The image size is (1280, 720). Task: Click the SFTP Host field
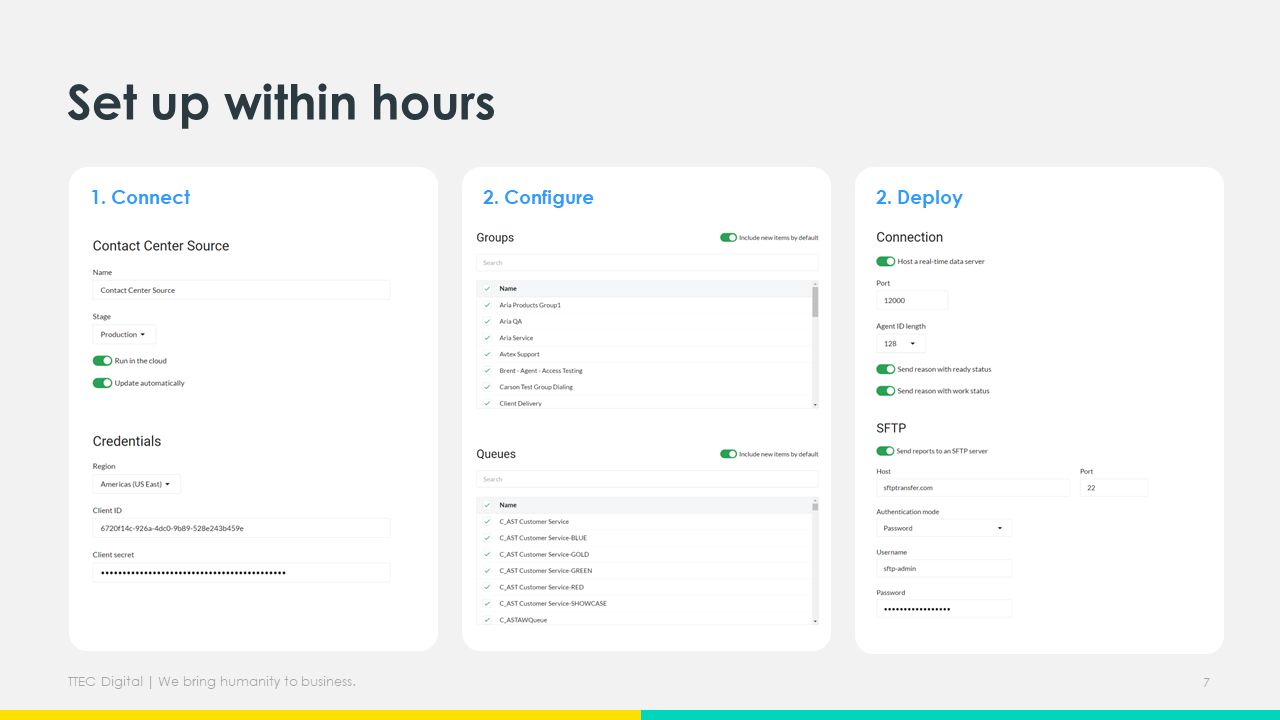(972, 488)
